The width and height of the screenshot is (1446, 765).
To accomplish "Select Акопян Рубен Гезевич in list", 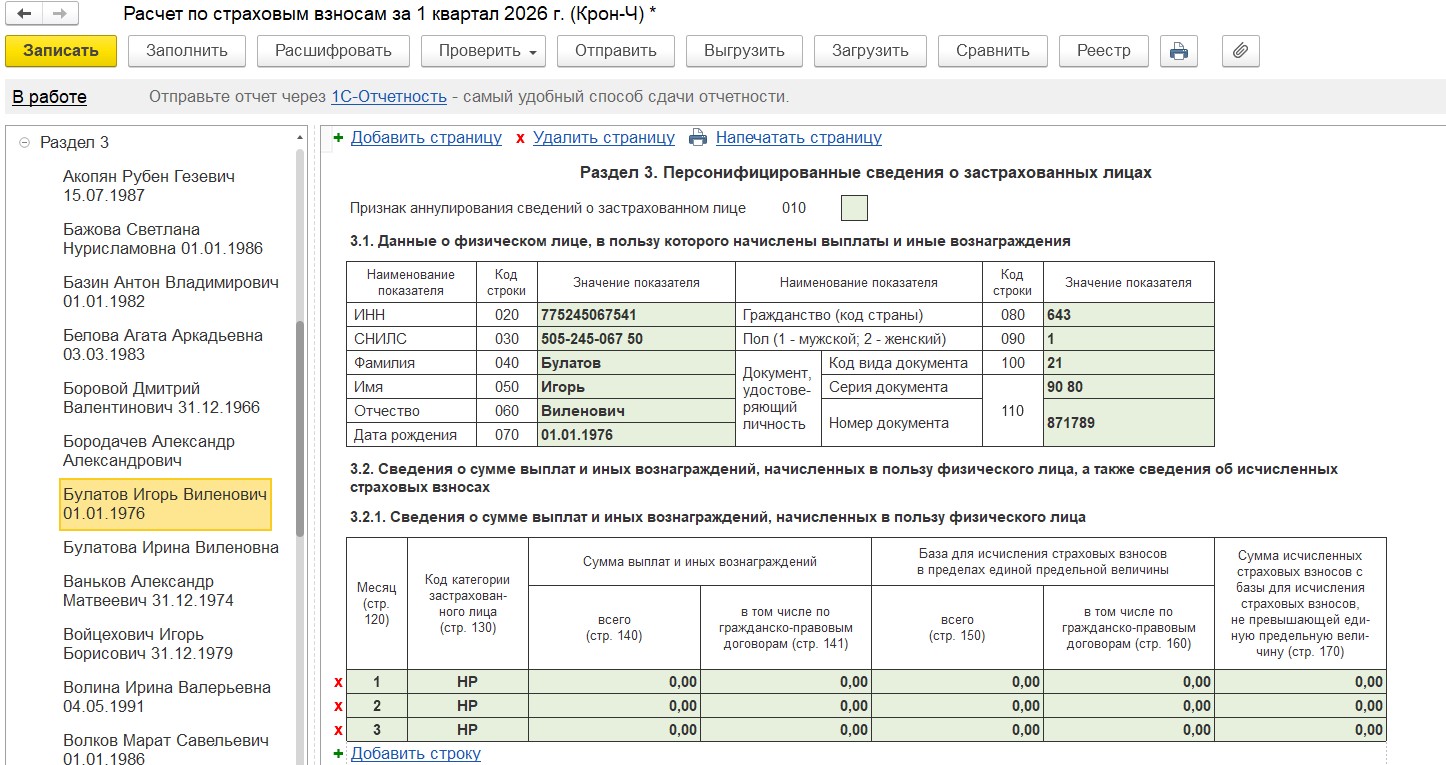I will click(148, 185).
